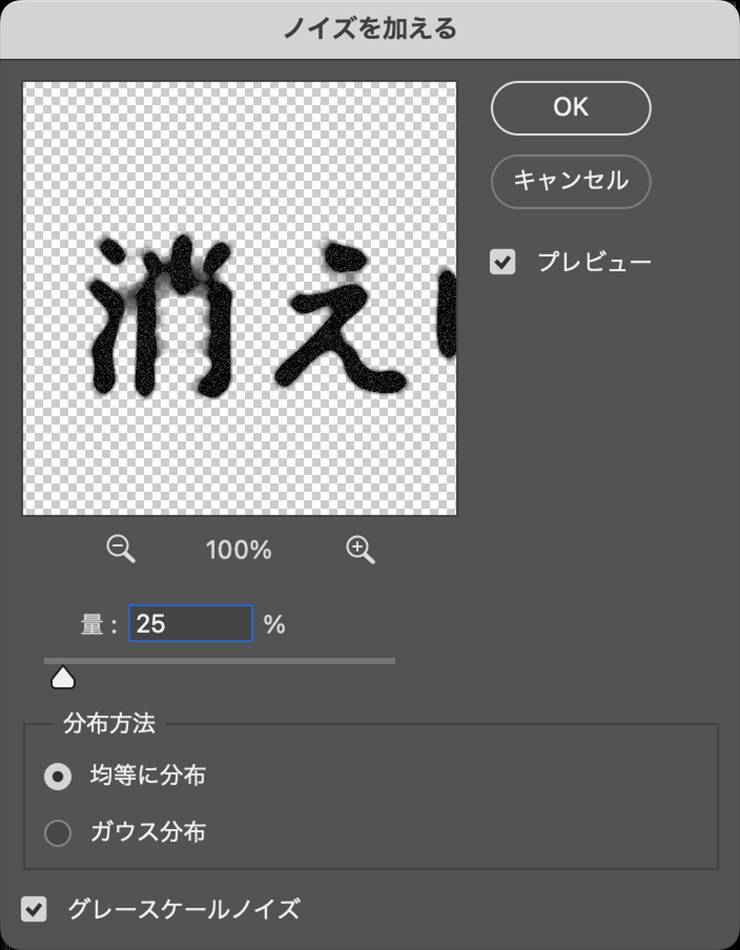Image resolution: width=740 pixels, height=950 pixels.
Task: Focus the 量 percentage input field
Action: pos(190,624)
